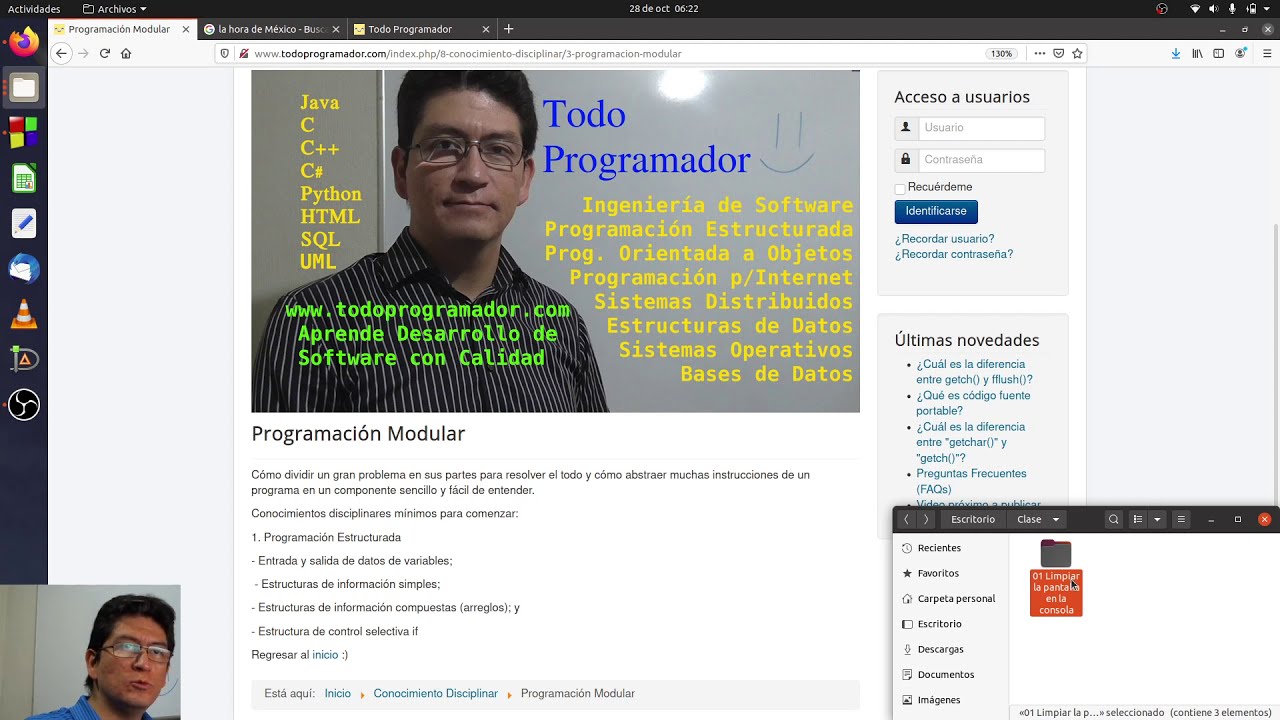Go forward in the Files window
This screenshot has width=1280, height=720.
tap(926, 519)
